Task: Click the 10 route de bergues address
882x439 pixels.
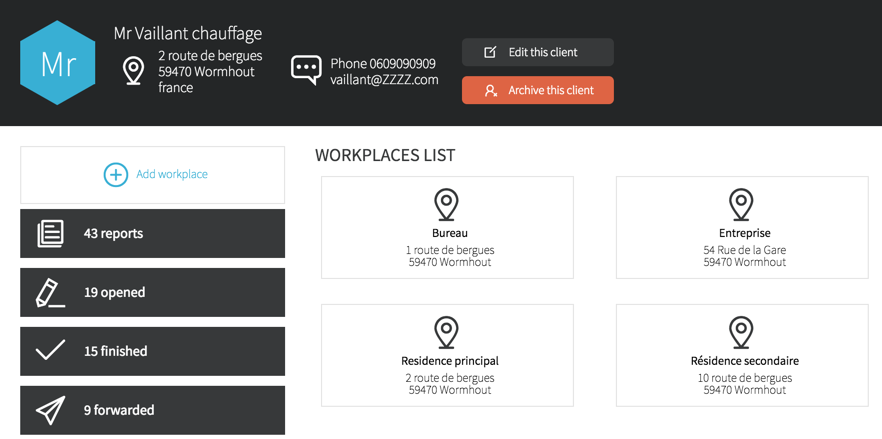Action: coord(745,378)
